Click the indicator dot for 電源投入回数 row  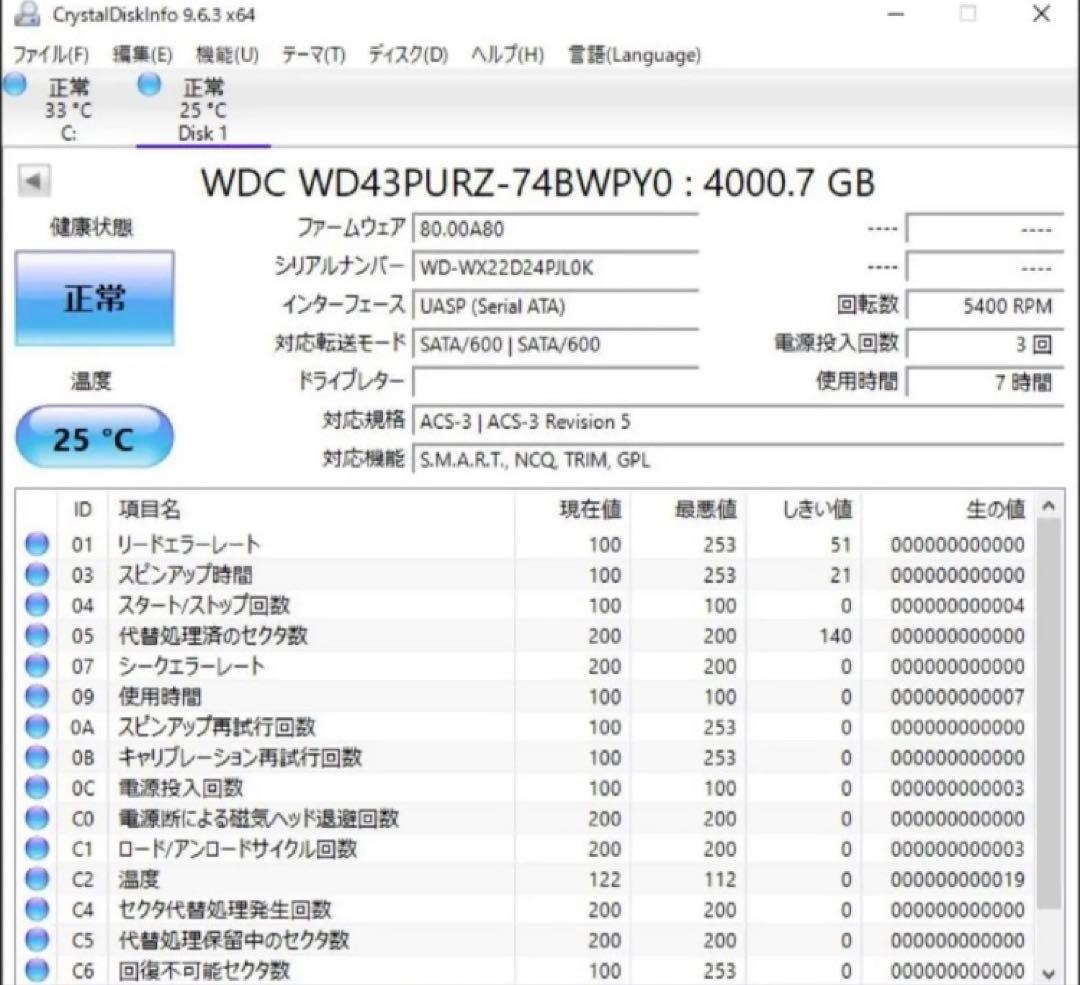[37, 788]
